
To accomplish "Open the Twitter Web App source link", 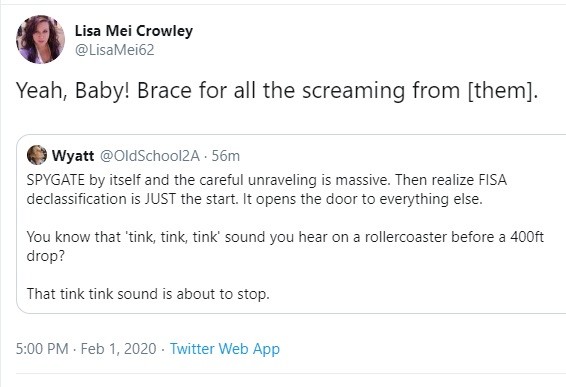I will (225, 349).
